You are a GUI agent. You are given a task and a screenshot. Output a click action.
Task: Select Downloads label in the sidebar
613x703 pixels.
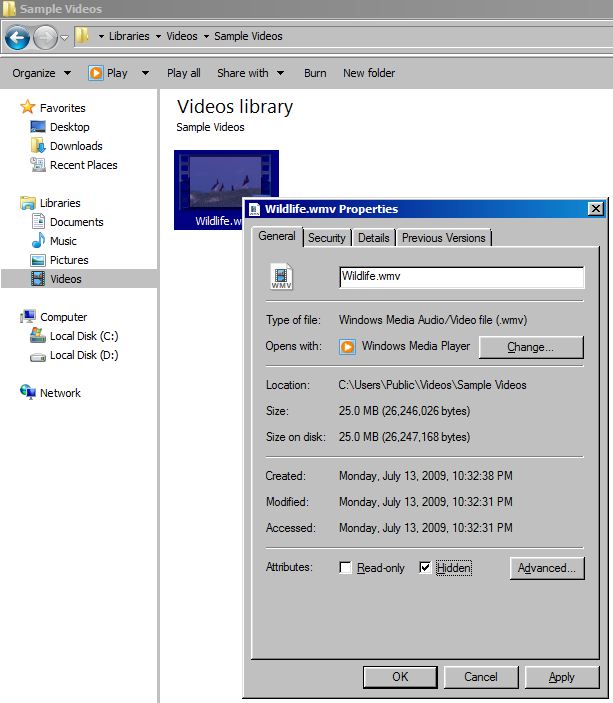pyautogui.click(x=76, y=146)
